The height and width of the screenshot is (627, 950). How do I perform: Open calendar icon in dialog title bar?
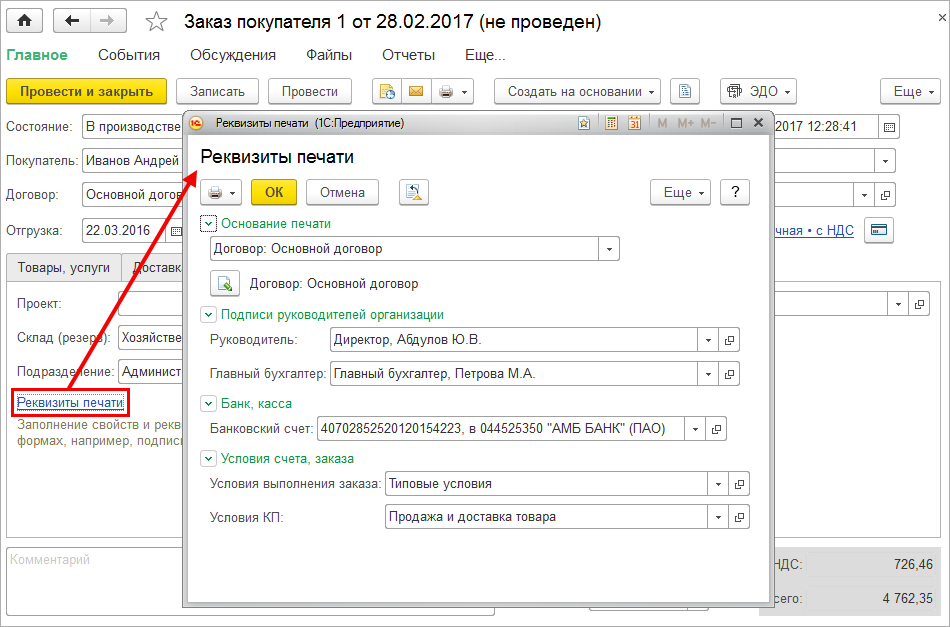click(x=634, y=124)
